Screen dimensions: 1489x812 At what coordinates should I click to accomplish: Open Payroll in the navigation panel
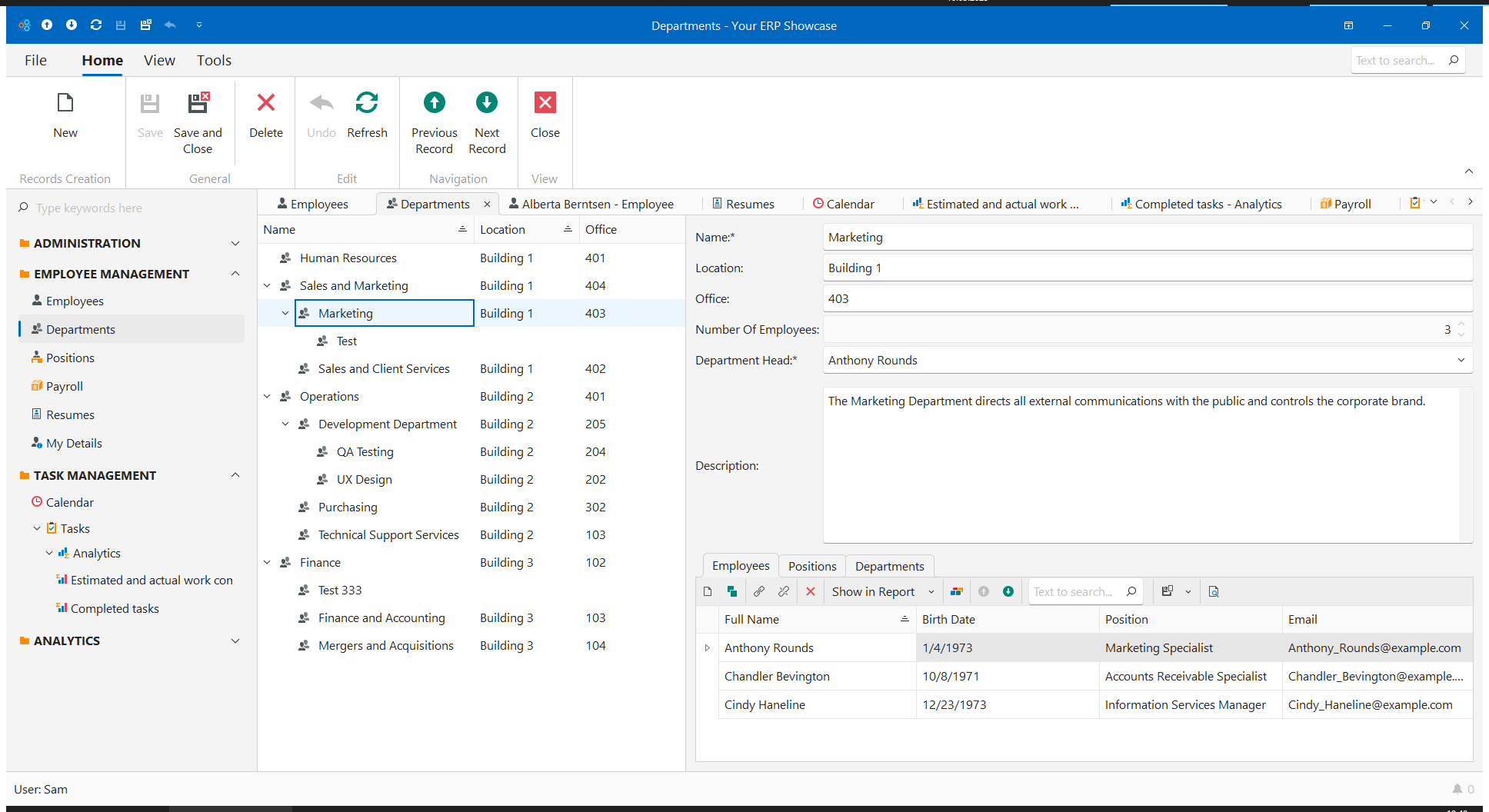[x=64, y=387]
